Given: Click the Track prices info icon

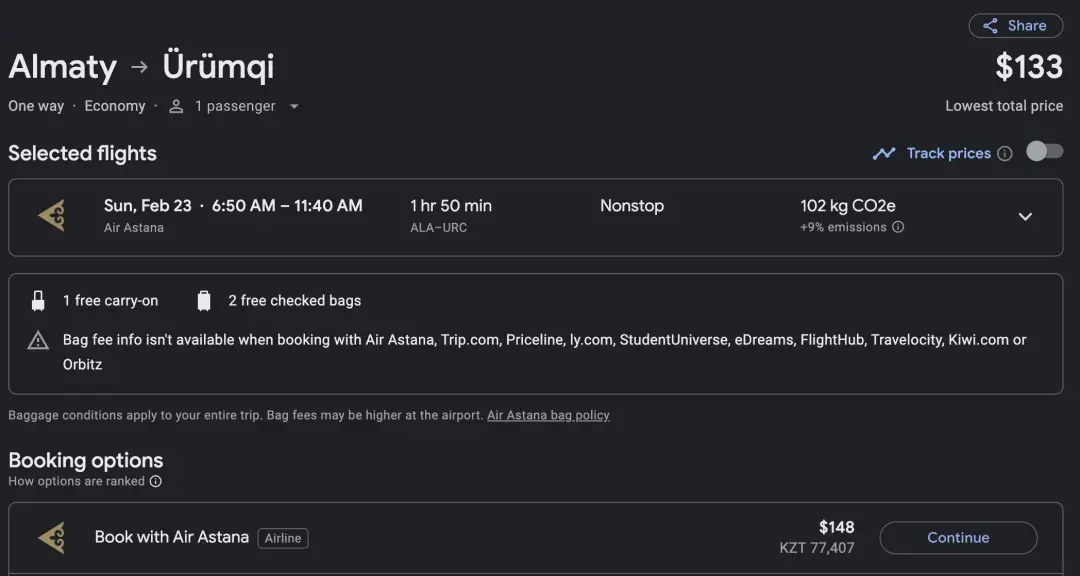Looking at the screenshot, I should tap(1005, 154).
